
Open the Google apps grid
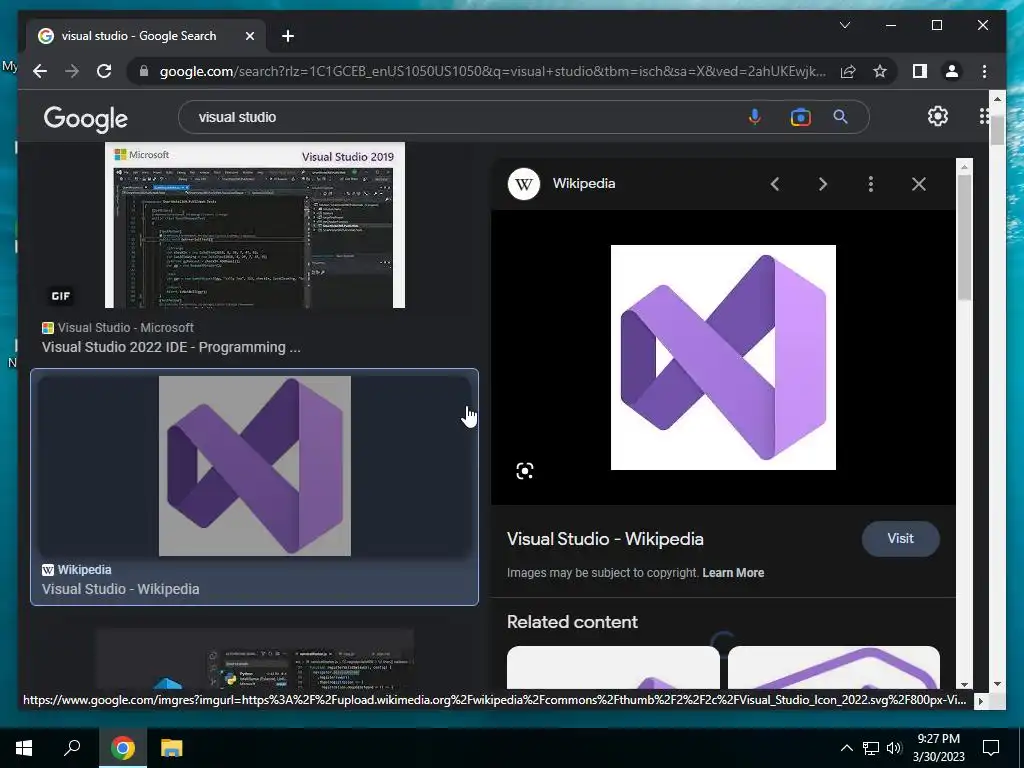(984, 116)
